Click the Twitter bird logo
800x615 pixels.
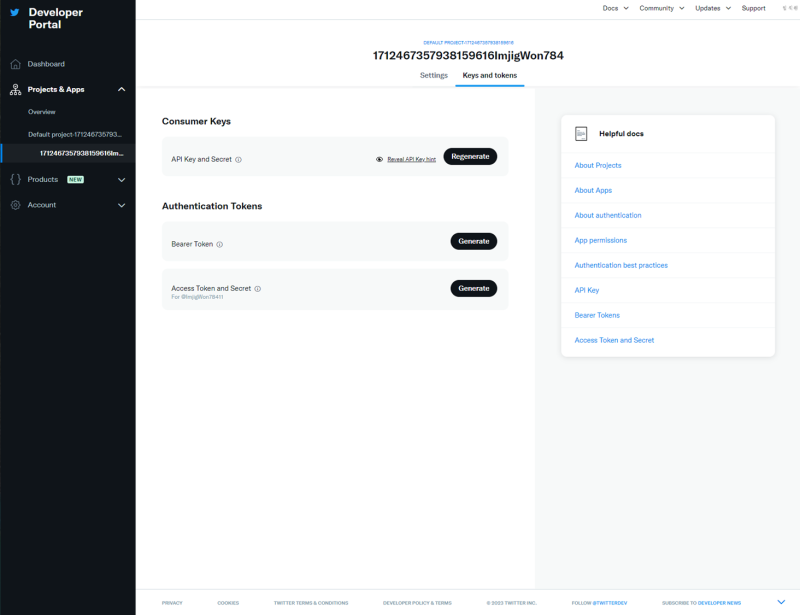(x=15, y=12)
